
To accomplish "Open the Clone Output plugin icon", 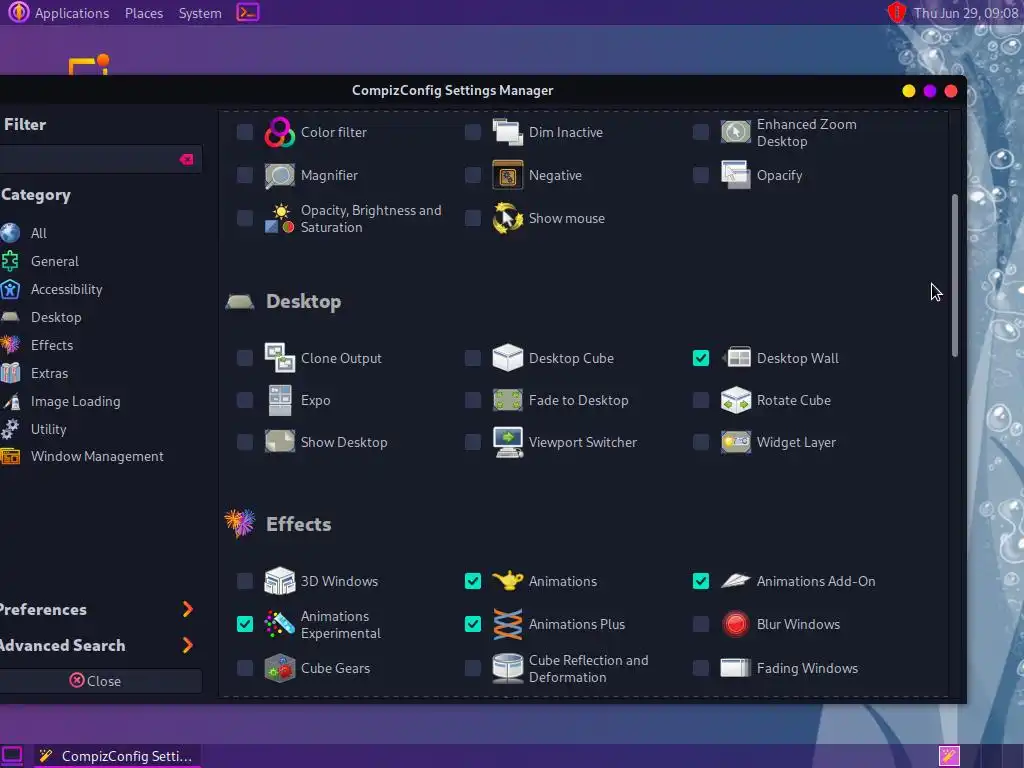I will (280, 359).
